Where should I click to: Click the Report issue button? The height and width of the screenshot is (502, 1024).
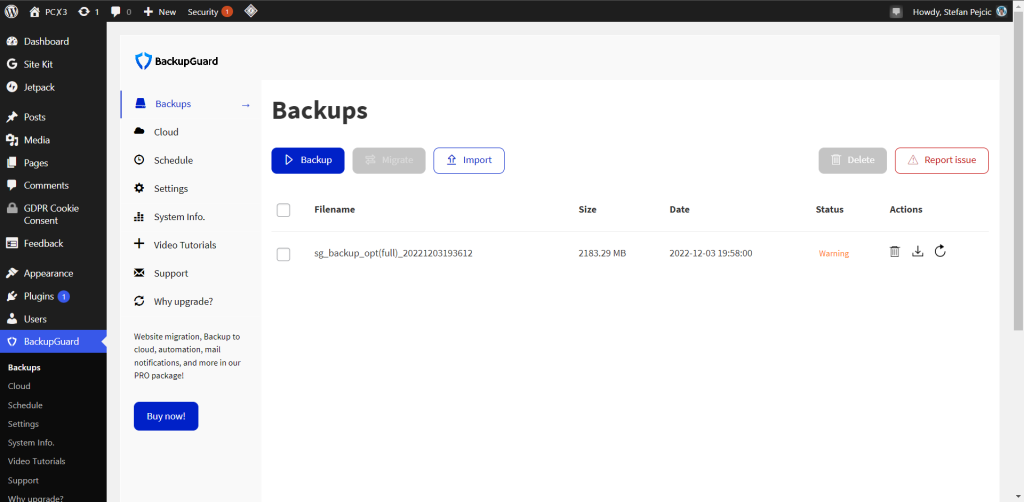(942, 160)
